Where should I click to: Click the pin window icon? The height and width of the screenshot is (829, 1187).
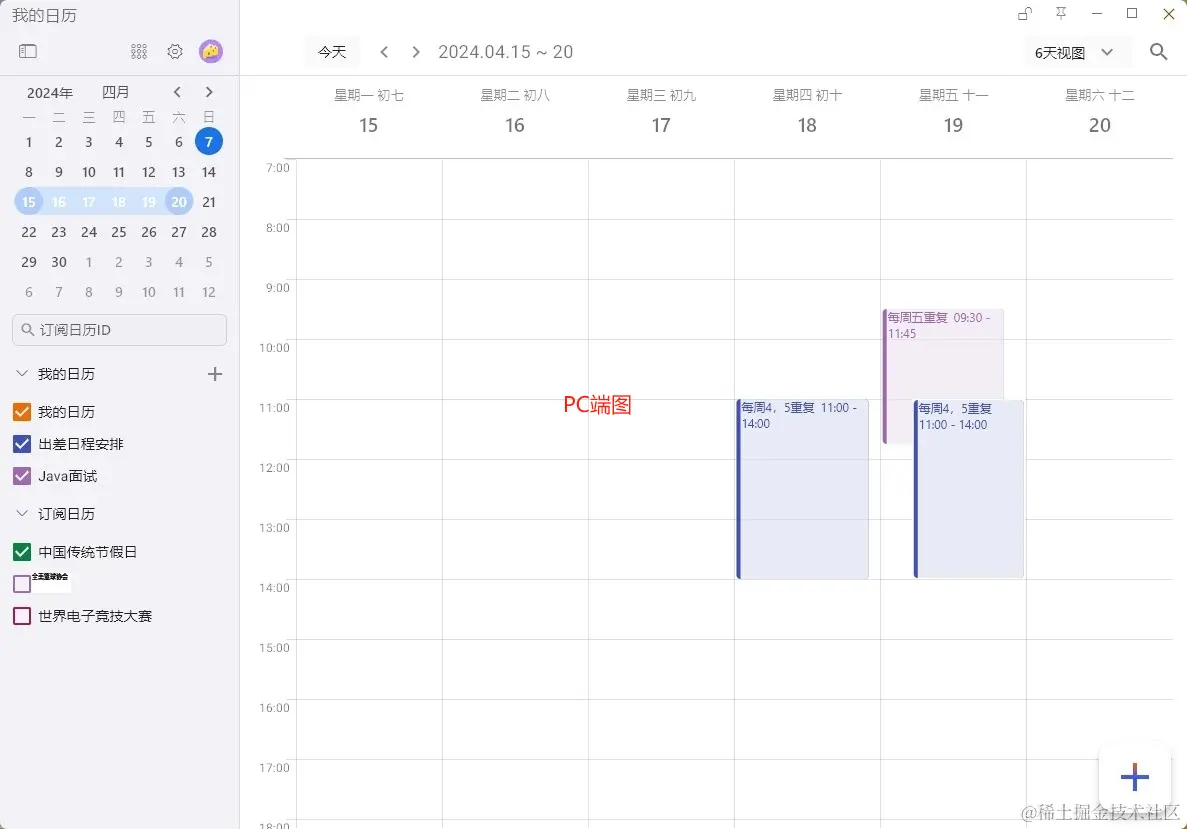(1061, 14)
